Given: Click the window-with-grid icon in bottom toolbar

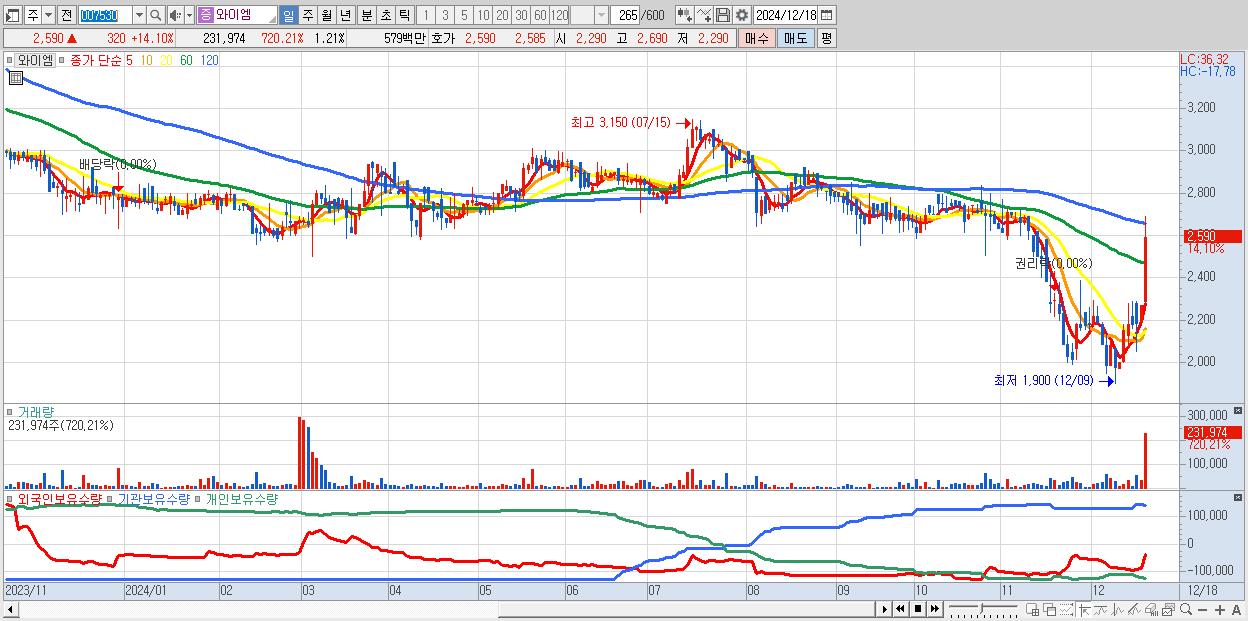Looking at the screenshot, I should pyautogui.click(x=1032, y=610).
